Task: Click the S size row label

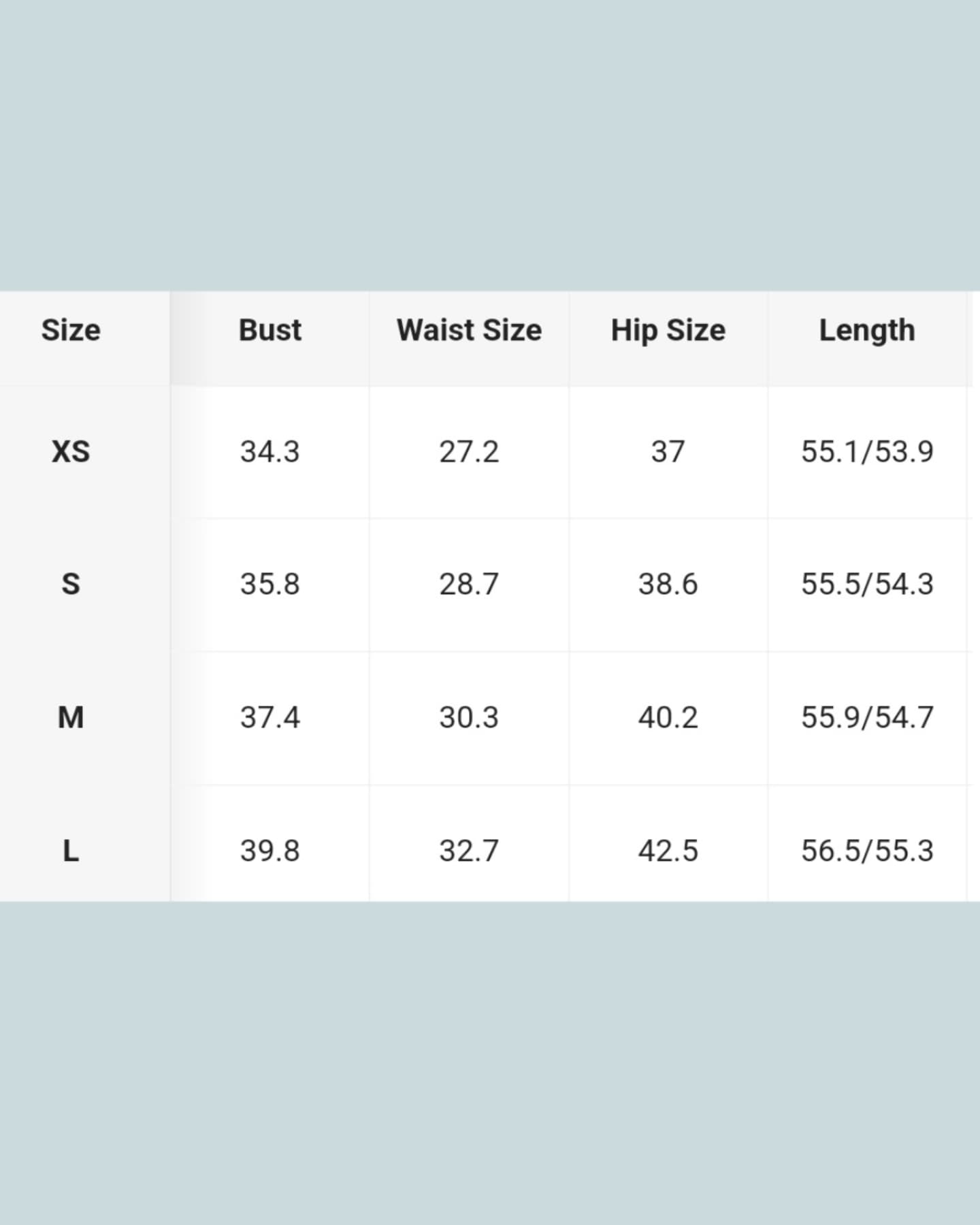Action: click(x=71, y=584)
